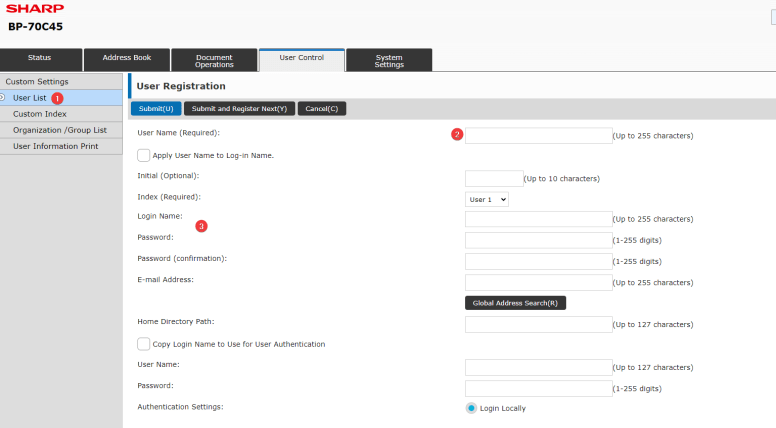Image resolution: width=776 pixels, height=428 pixels.
Task: Go to the Document Operations tab
Action: [x=214, y=60]
